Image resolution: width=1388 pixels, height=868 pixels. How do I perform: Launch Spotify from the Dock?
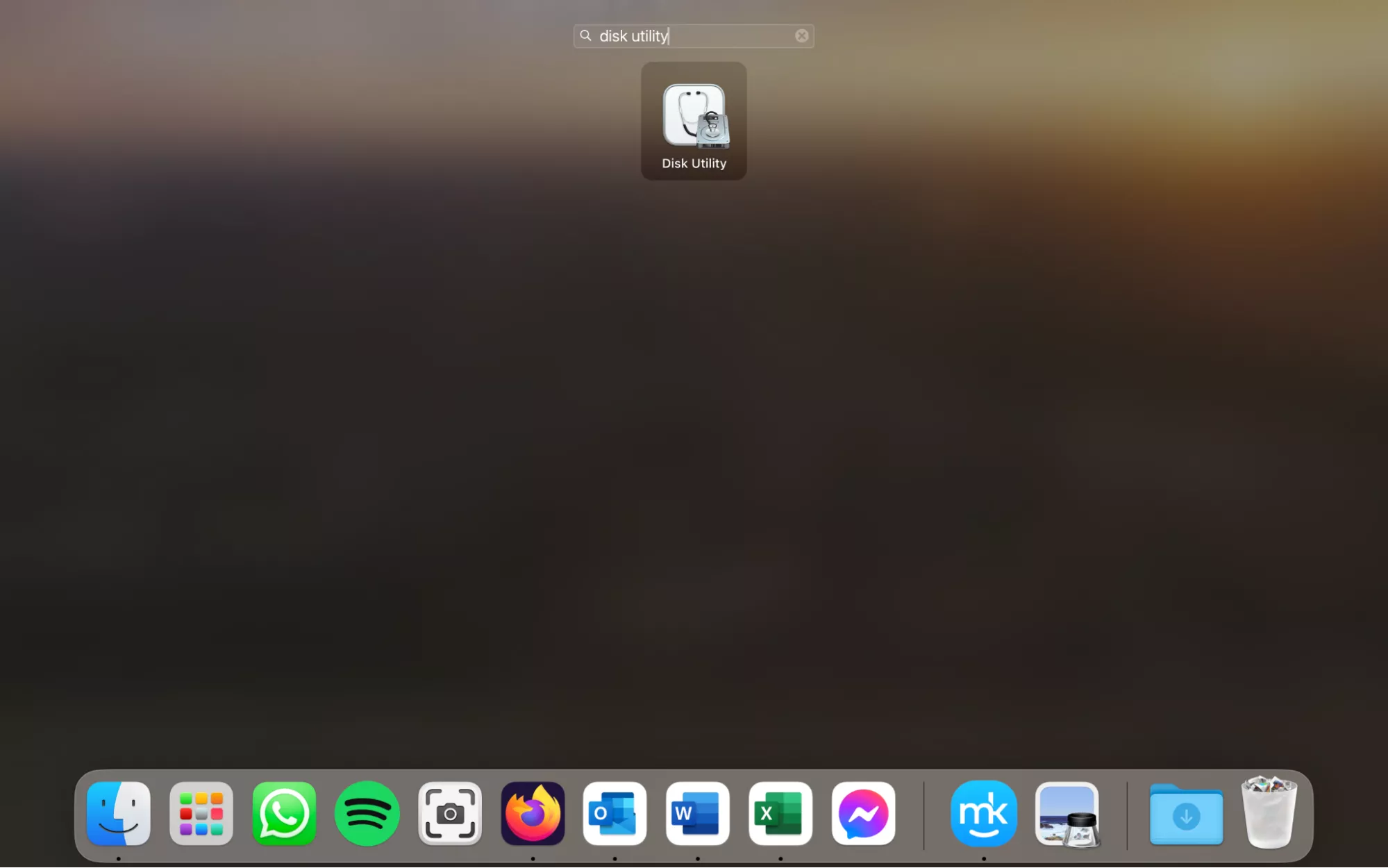(367, 813)
